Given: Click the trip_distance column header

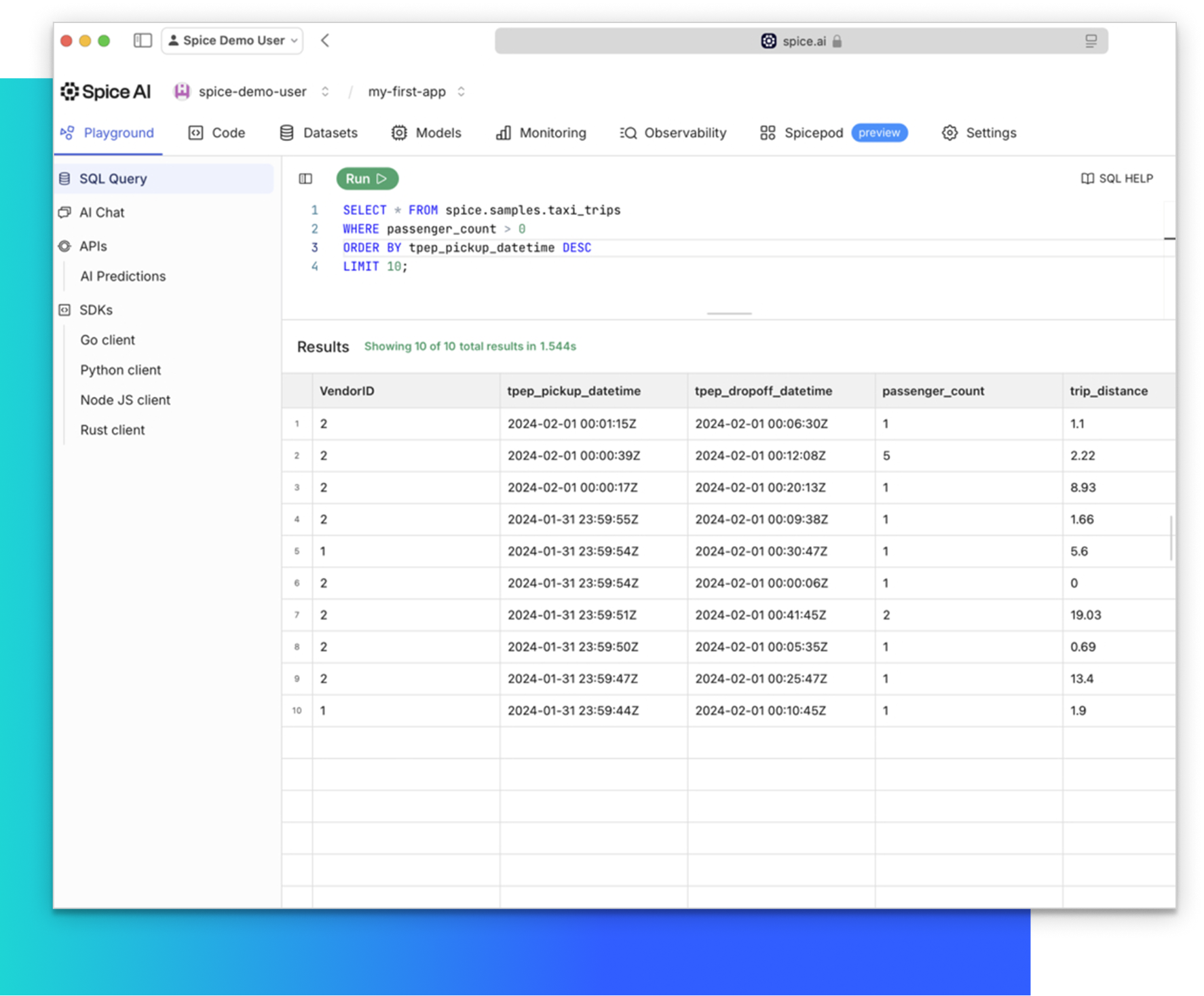Looking at the screenshot, I should pos(1119,391).
